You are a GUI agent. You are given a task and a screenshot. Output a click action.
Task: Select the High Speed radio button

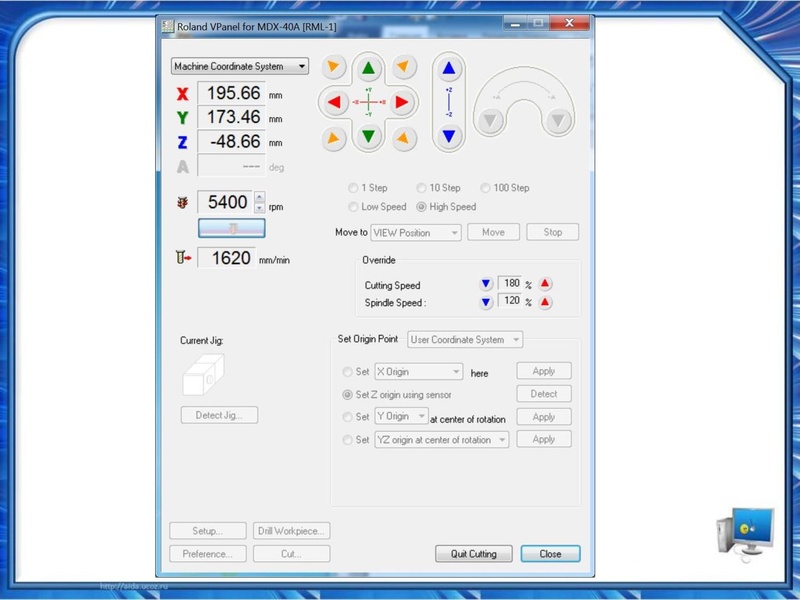pos(421,207)
